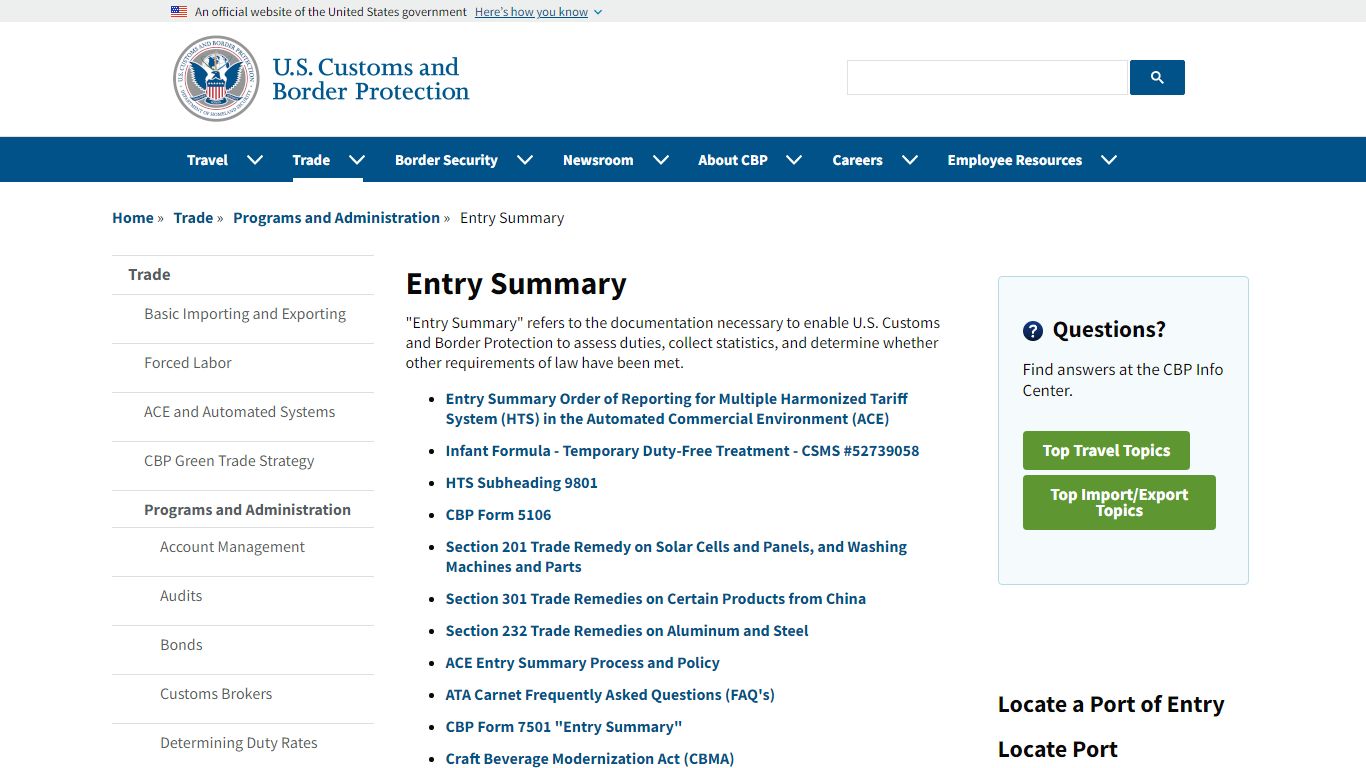The width and height of the screenshot is (1366, 768).
Task: Expand the "Here's how you know" banner
Action: (x=538, y=12)
